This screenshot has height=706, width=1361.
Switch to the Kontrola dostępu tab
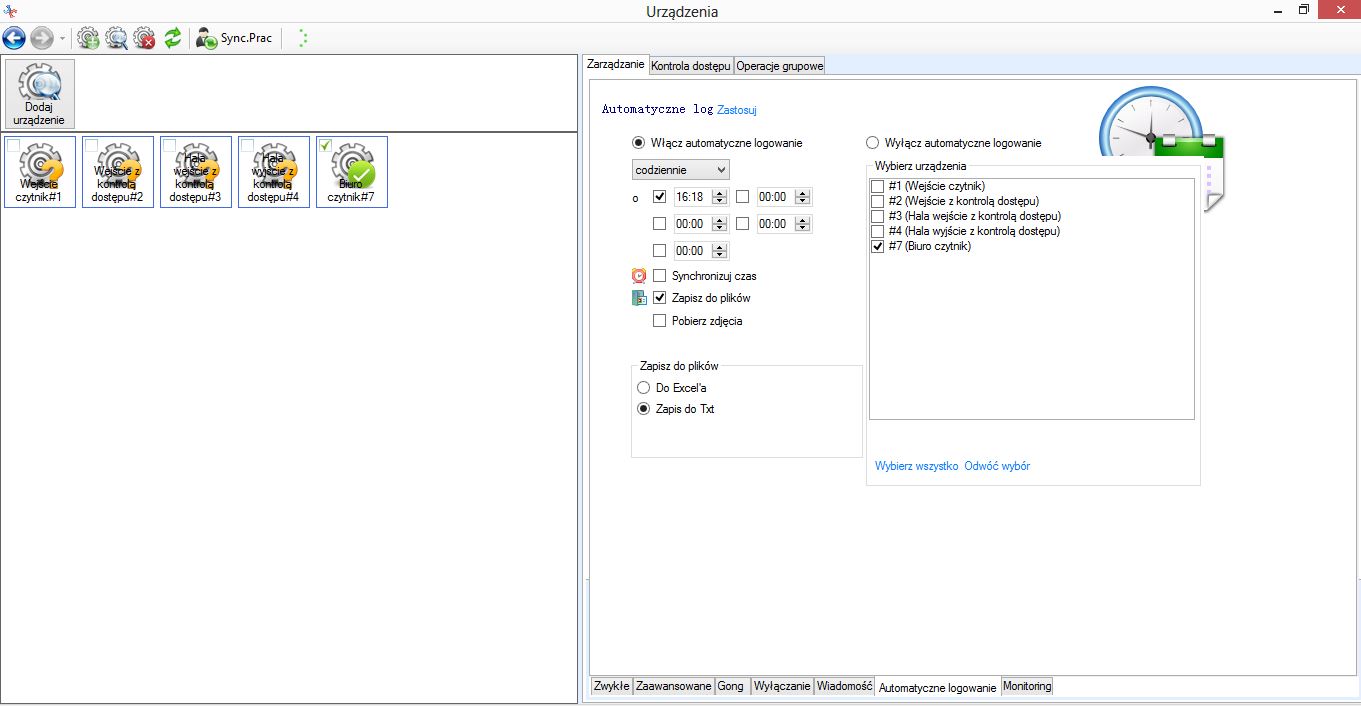[691, 66]
